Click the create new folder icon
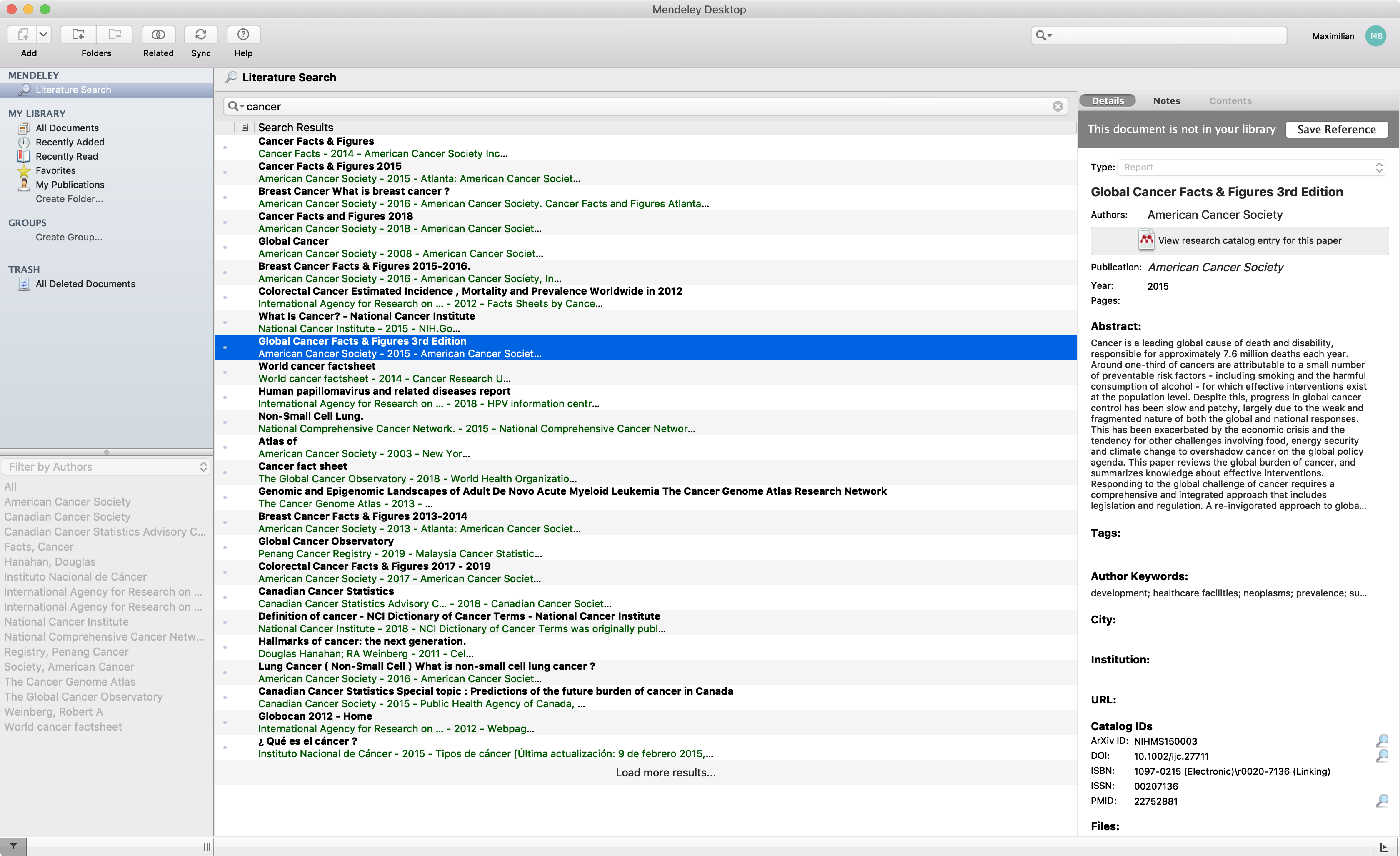1400x856 pixels. point(78,35)
